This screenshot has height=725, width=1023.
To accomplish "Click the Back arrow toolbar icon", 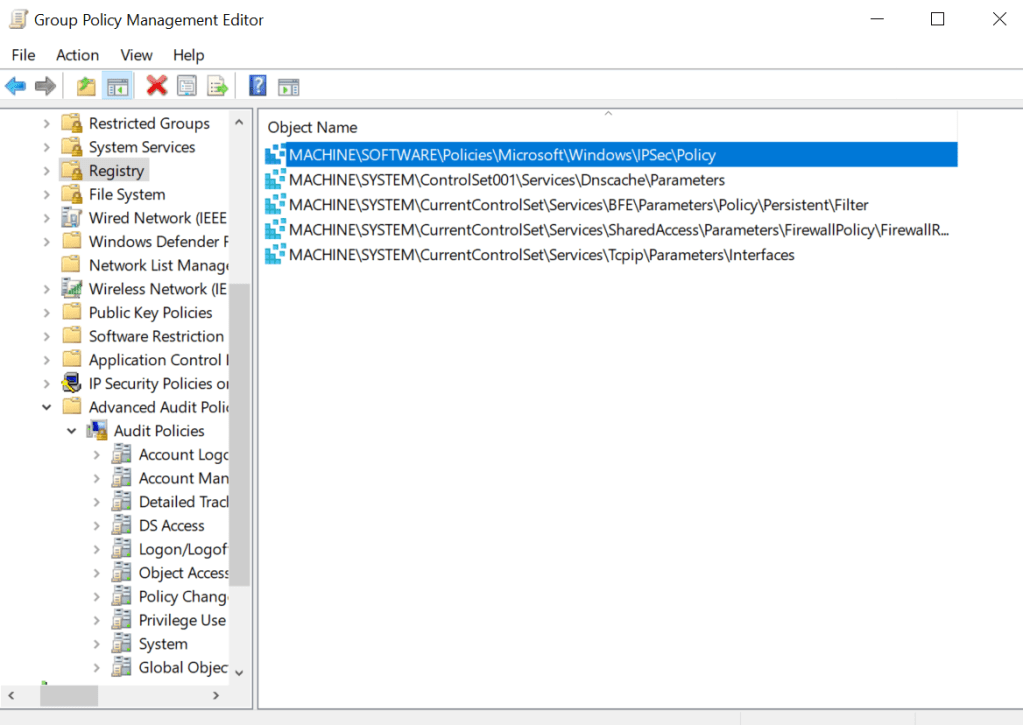I will coord(16,86).
